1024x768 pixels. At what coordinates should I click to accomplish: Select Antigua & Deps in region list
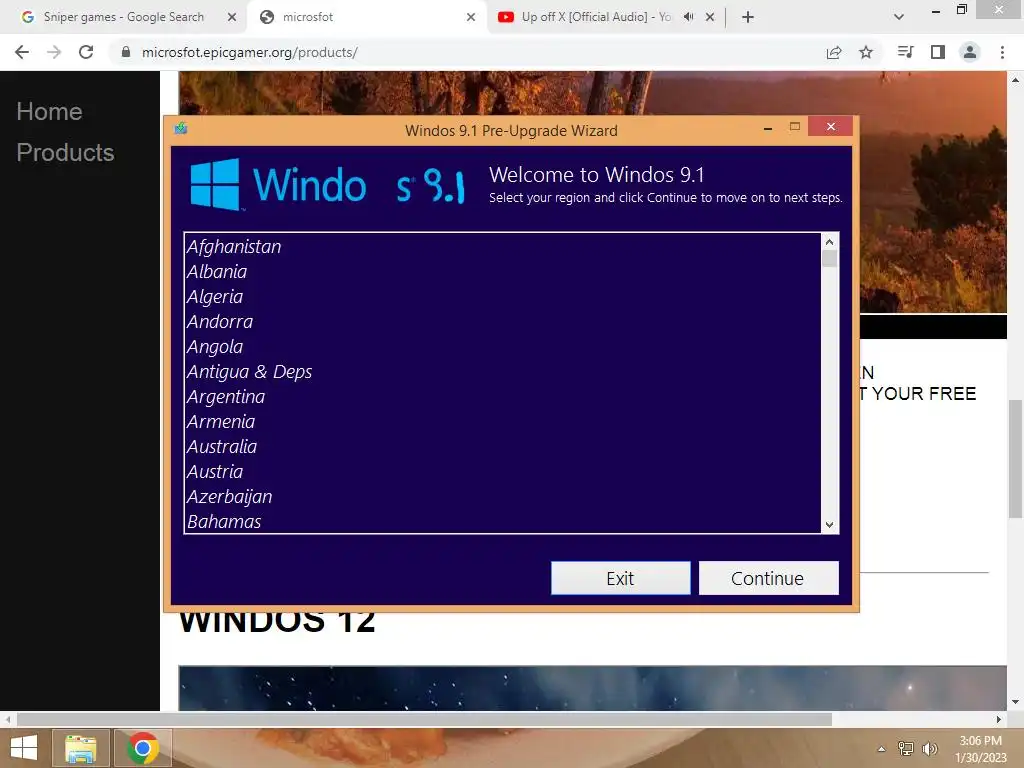pyautogui.click(x=502, y=372)
